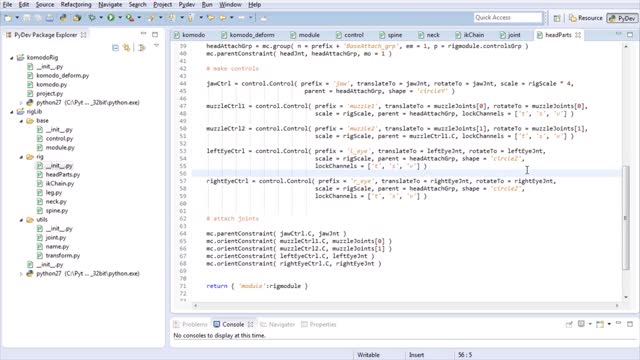This screenshot has width=640, height=360.
Task: Open the Open Console dropdown arrow
Action: click(x=609, y=324)
